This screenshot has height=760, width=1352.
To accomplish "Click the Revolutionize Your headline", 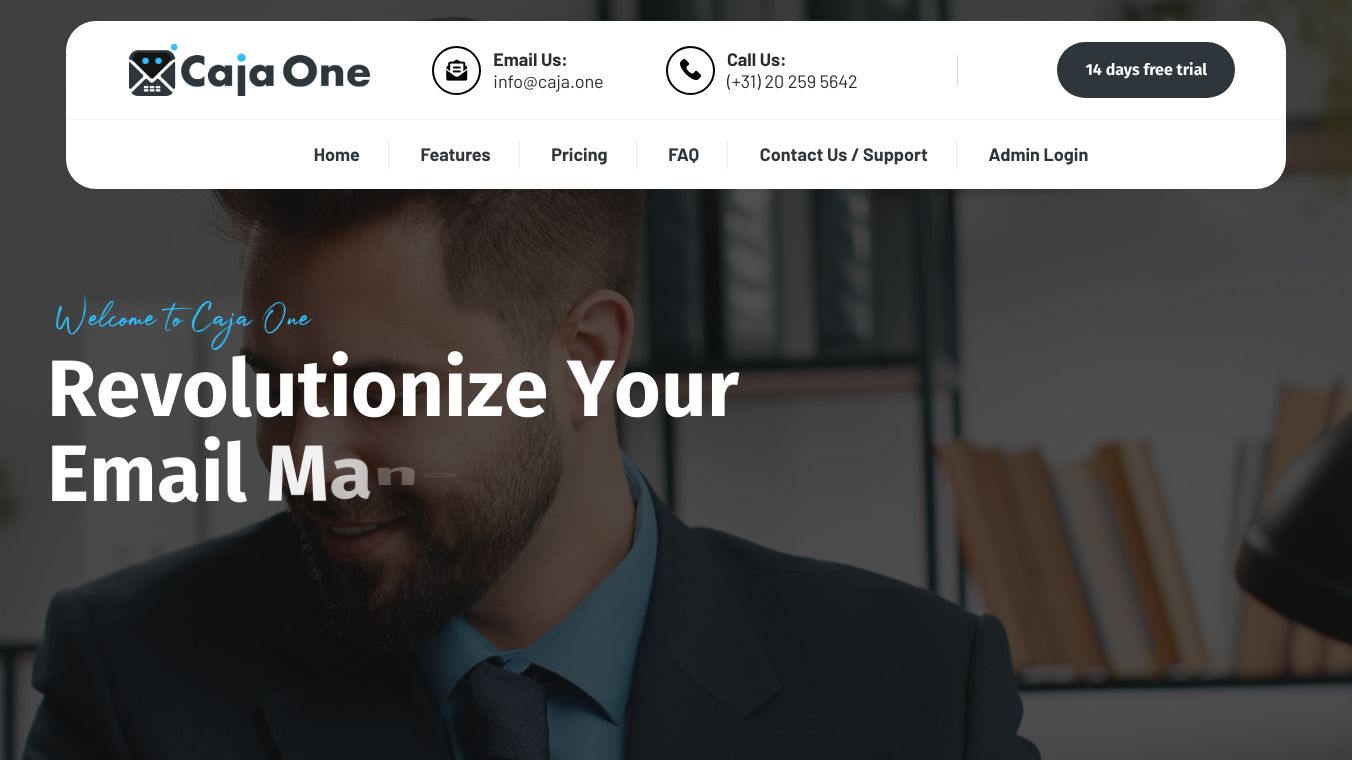I will 393,388.
